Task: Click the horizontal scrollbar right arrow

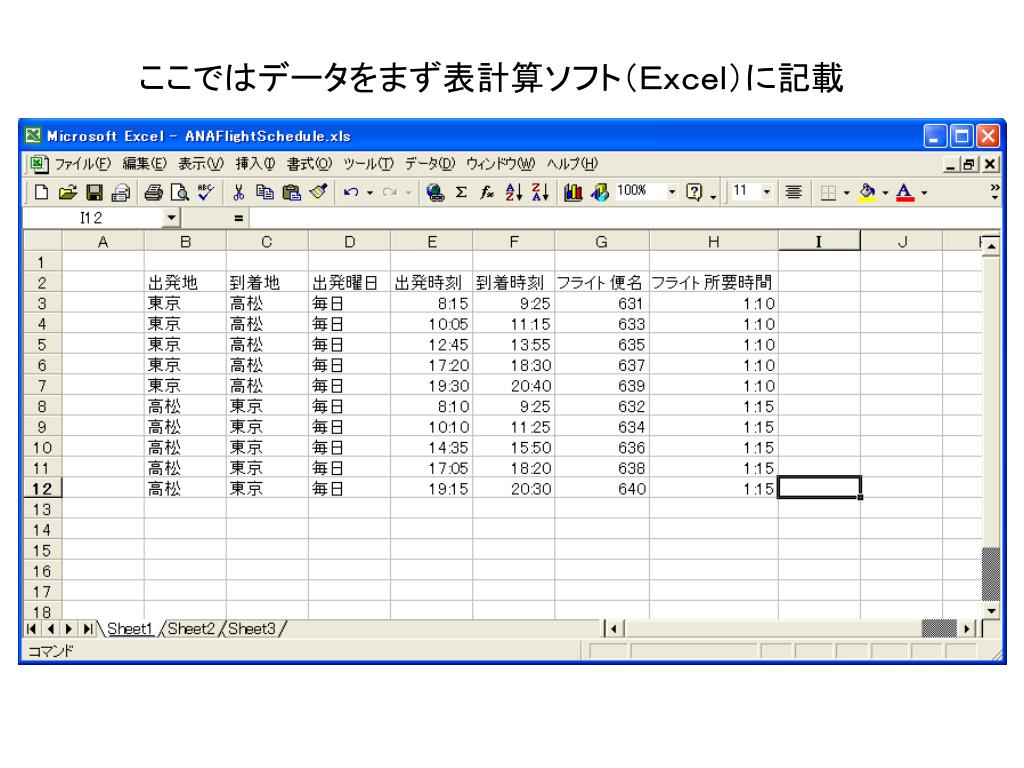Action: [967, 629]
